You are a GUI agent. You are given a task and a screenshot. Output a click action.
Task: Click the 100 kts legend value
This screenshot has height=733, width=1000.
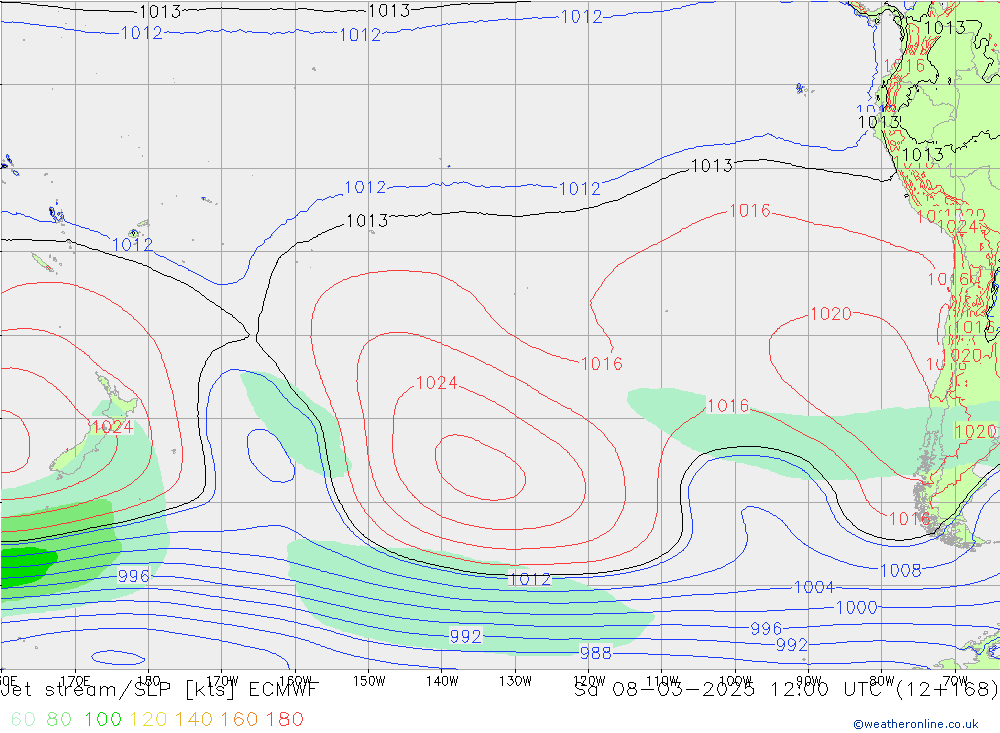pyautogui.click(x=103, y=719)
